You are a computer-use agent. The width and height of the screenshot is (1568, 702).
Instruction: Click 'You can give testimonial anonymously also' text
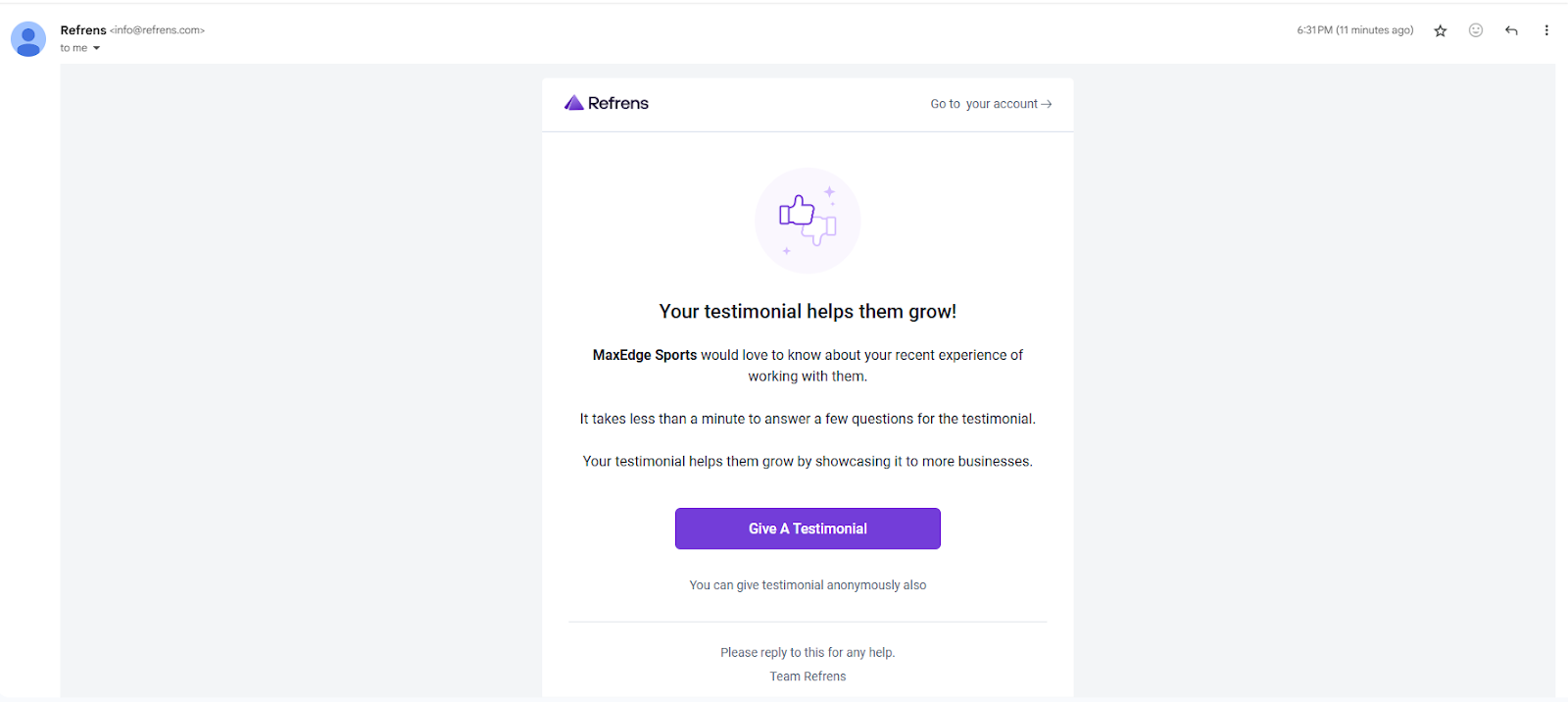(808, 585)
